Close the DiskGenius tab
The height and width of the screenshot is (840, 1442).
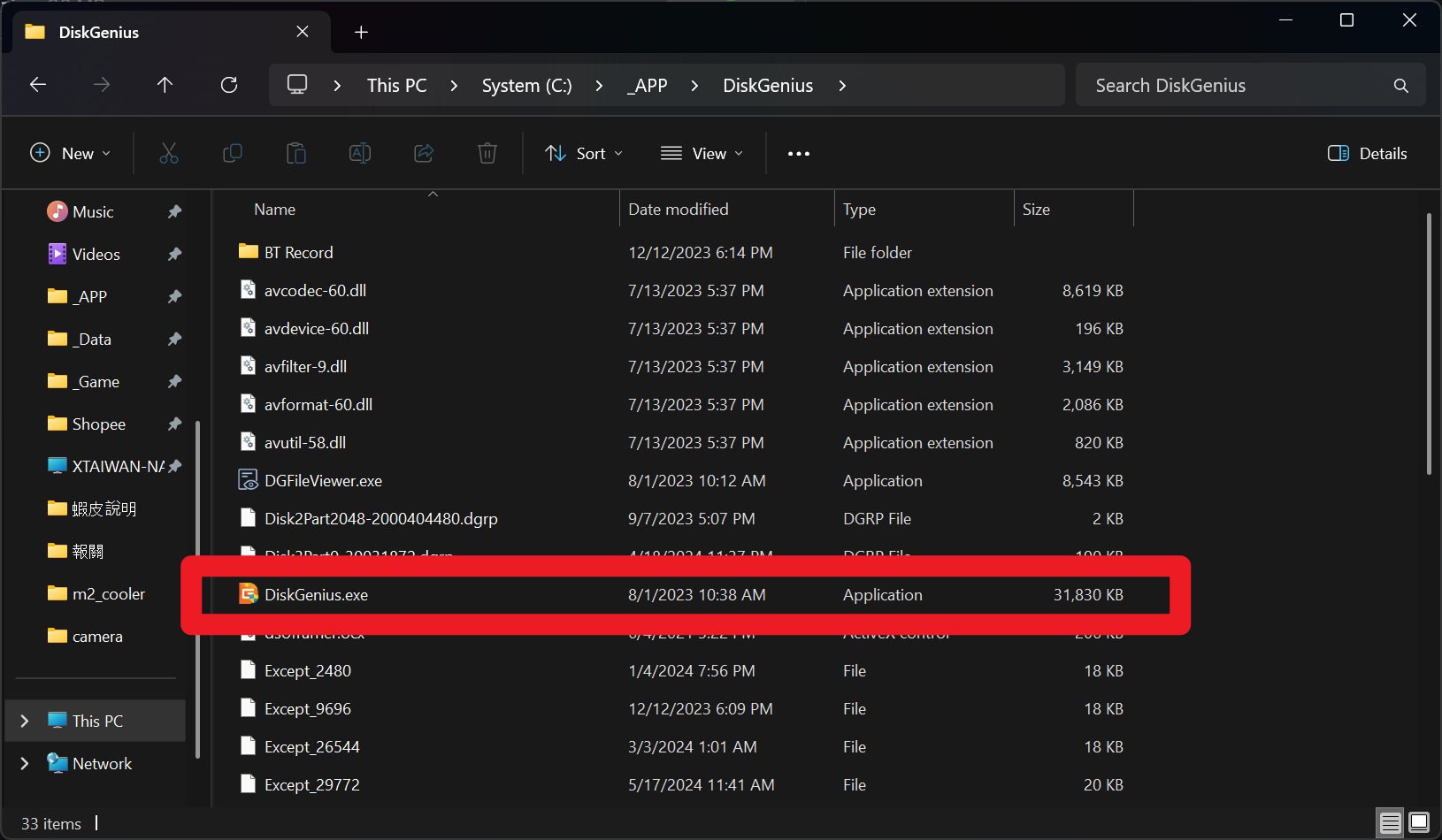[303, 32]
